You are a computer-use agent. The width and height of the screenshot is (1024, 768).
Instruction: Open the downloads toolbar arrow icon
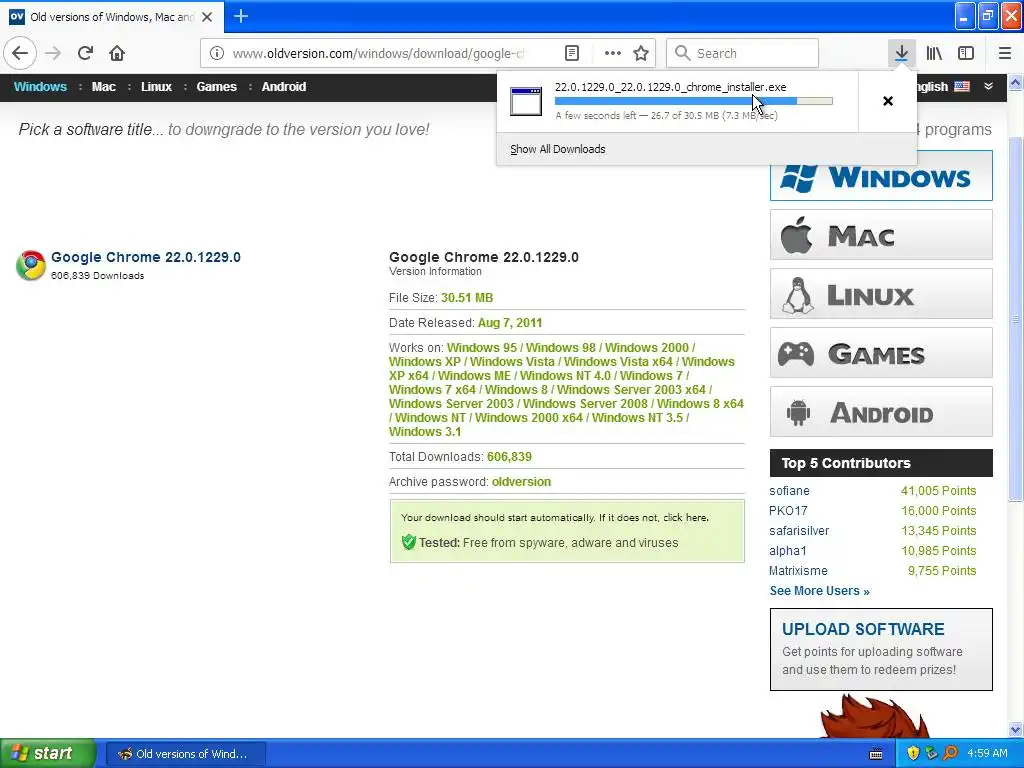coord(901,53)
